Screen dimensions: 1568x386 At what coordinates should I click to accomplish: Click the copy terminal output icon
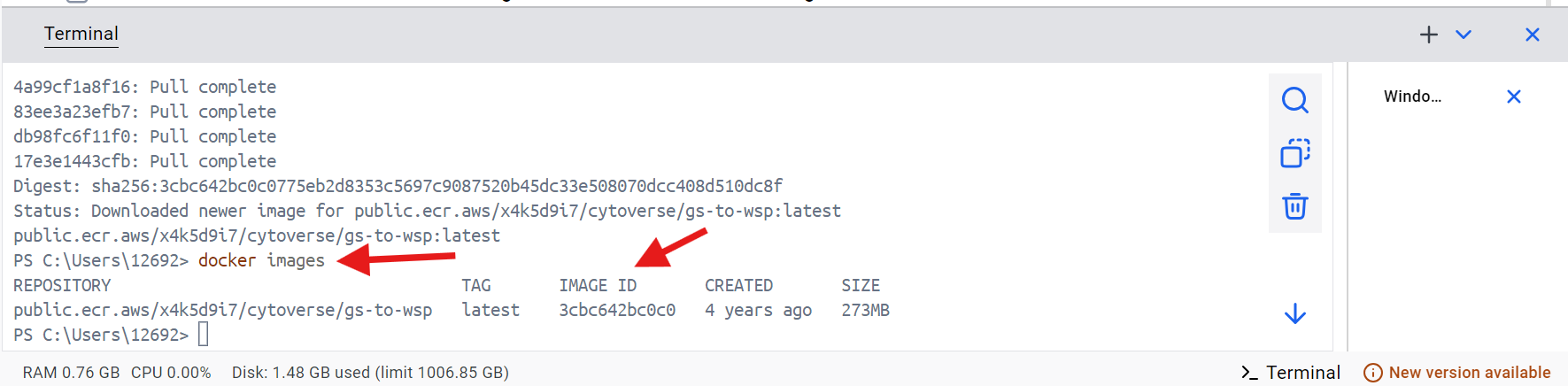click(1295, 153)
